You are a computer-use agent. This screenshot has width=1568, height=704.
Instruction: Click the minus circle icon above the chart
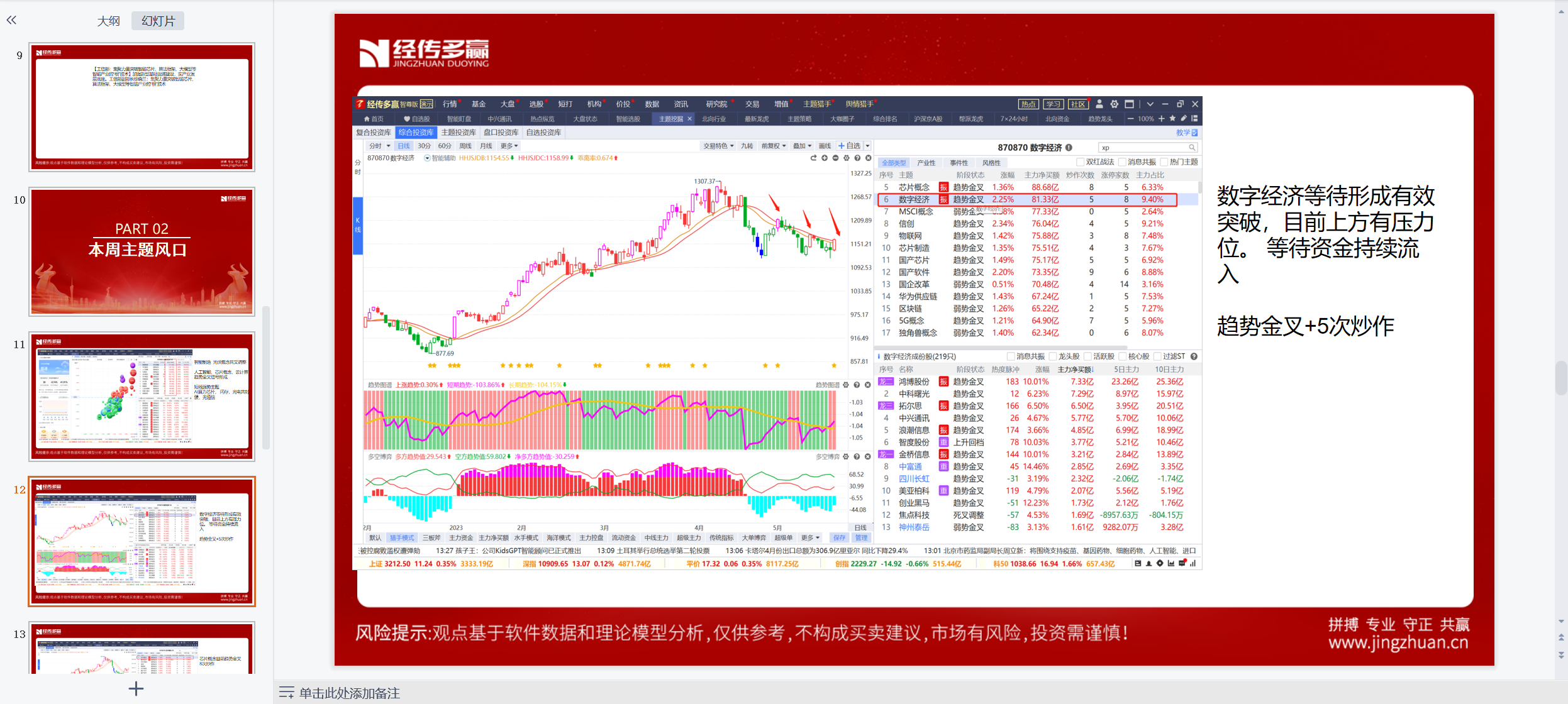coord(835,158)
